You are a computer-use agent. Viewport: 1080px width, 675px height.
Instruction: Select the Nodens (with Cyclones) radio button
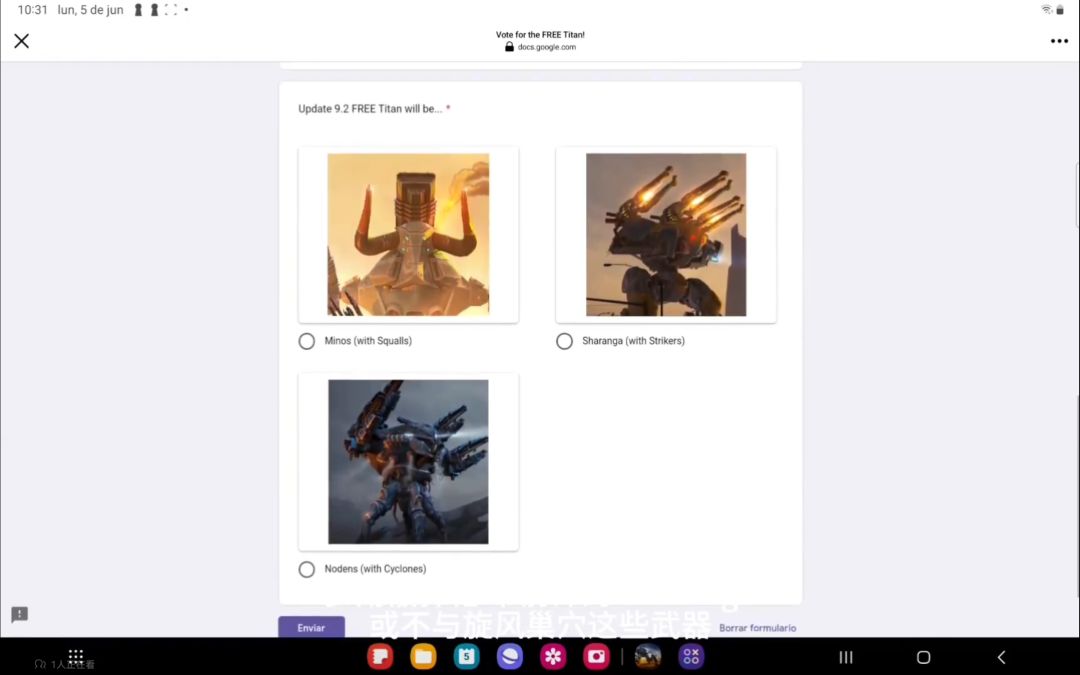point(307,569)
